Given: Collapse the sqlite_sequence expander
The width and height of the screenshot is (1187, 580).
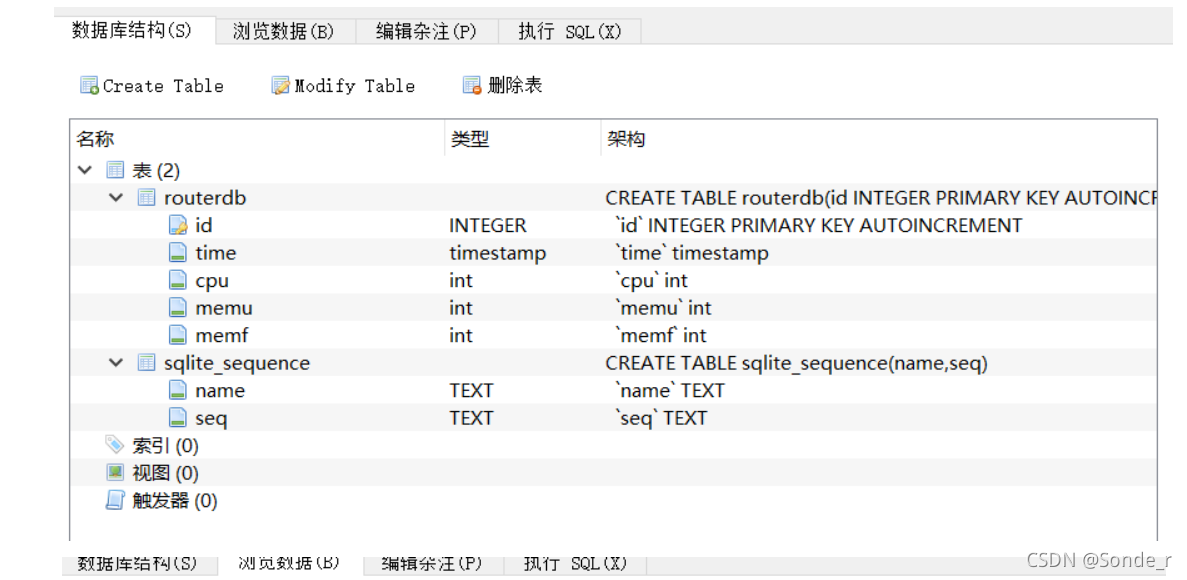Looking at the screenshot, I should [113, 362].
